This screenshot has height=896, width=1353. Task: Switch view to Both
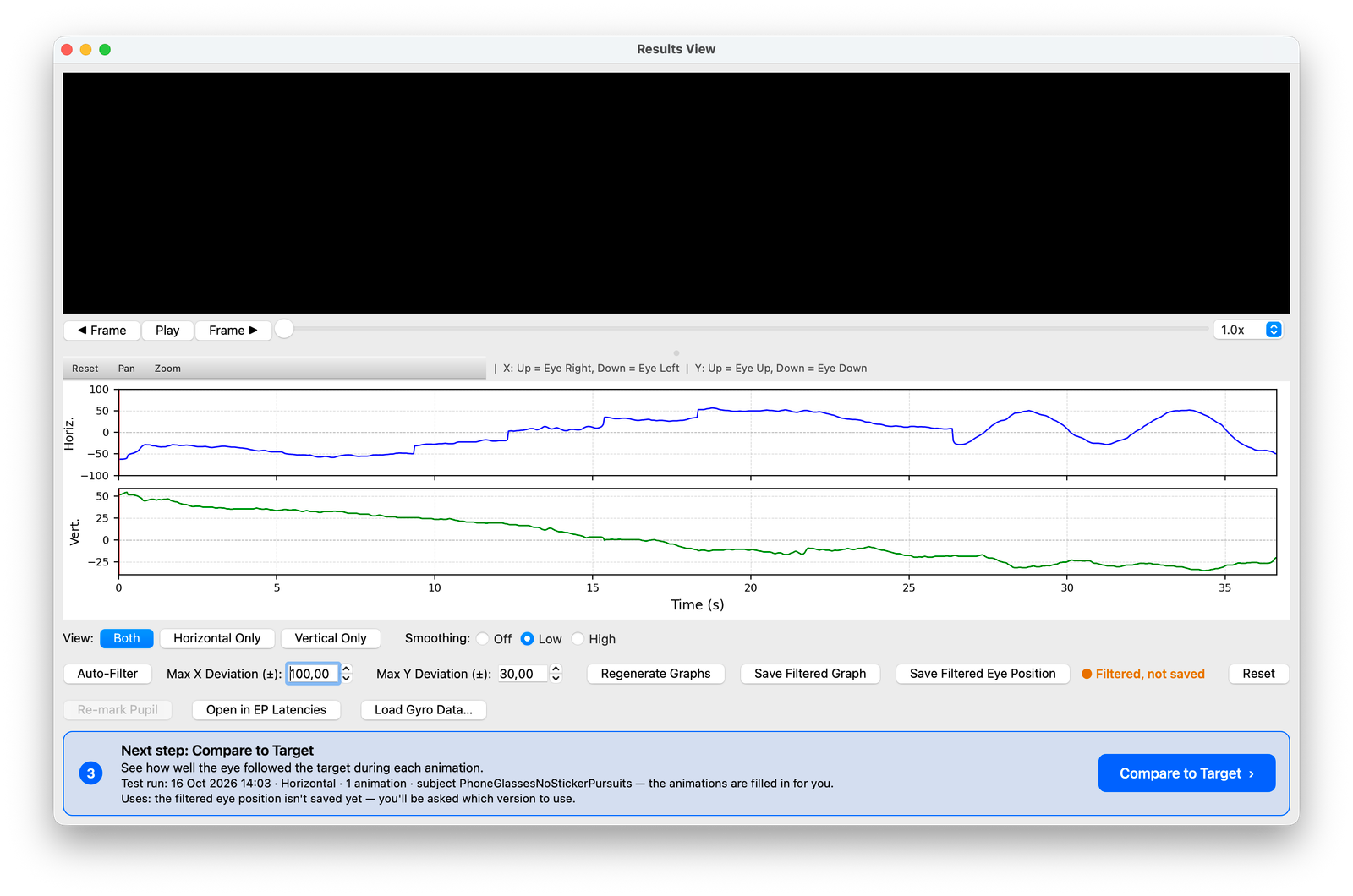(127, 638)
